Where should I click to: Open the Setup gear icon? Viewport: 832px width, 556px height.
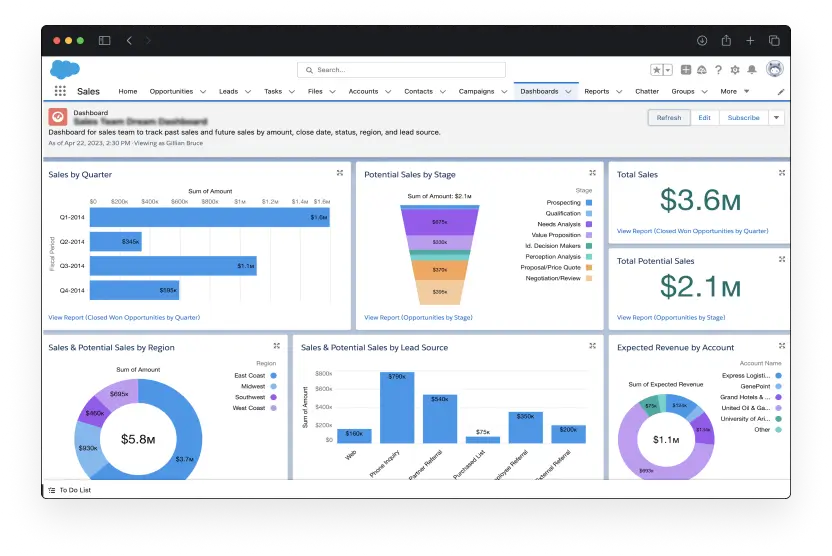(735, 70)
